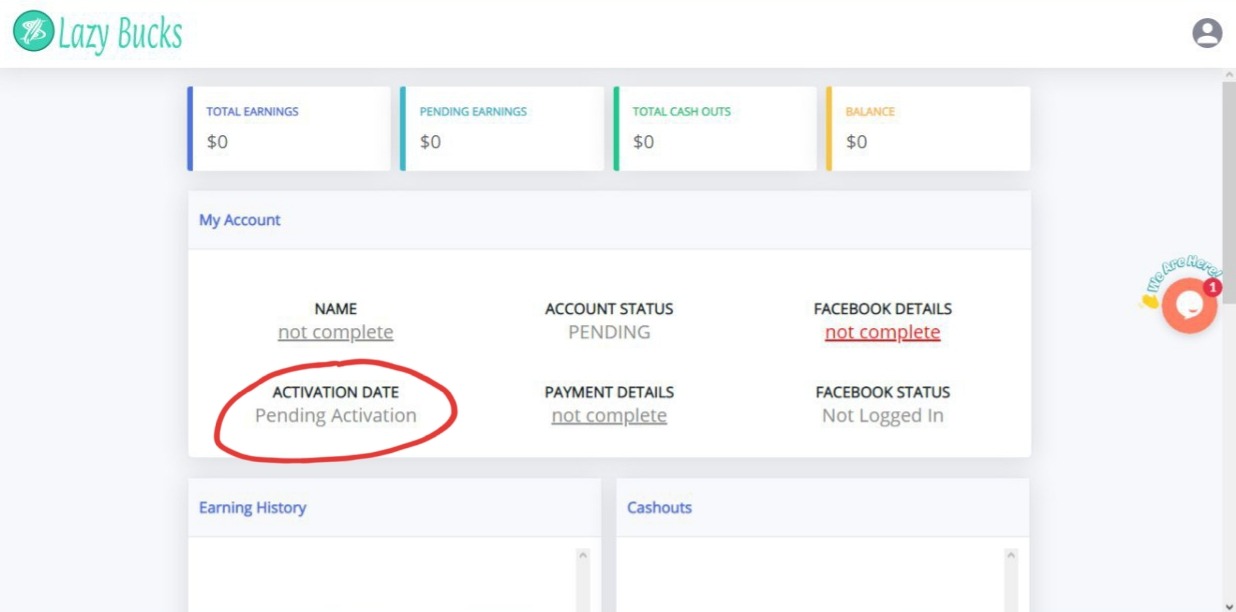Select the Balance card

pyautogui.click(x=929, y=128)
